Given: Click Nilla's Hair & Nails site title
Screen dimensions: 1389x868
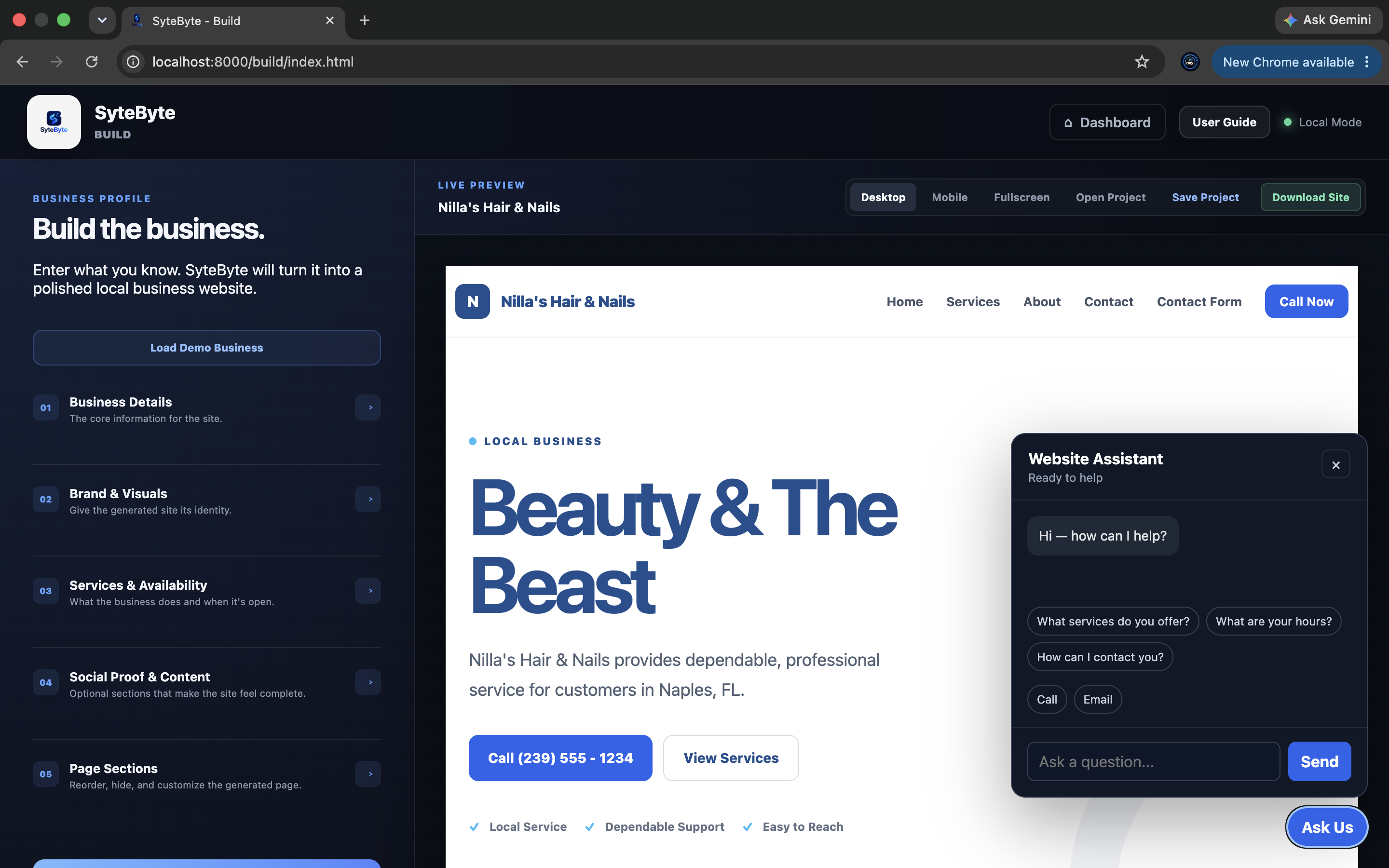Looking at the screenshot, I should 567,301.
